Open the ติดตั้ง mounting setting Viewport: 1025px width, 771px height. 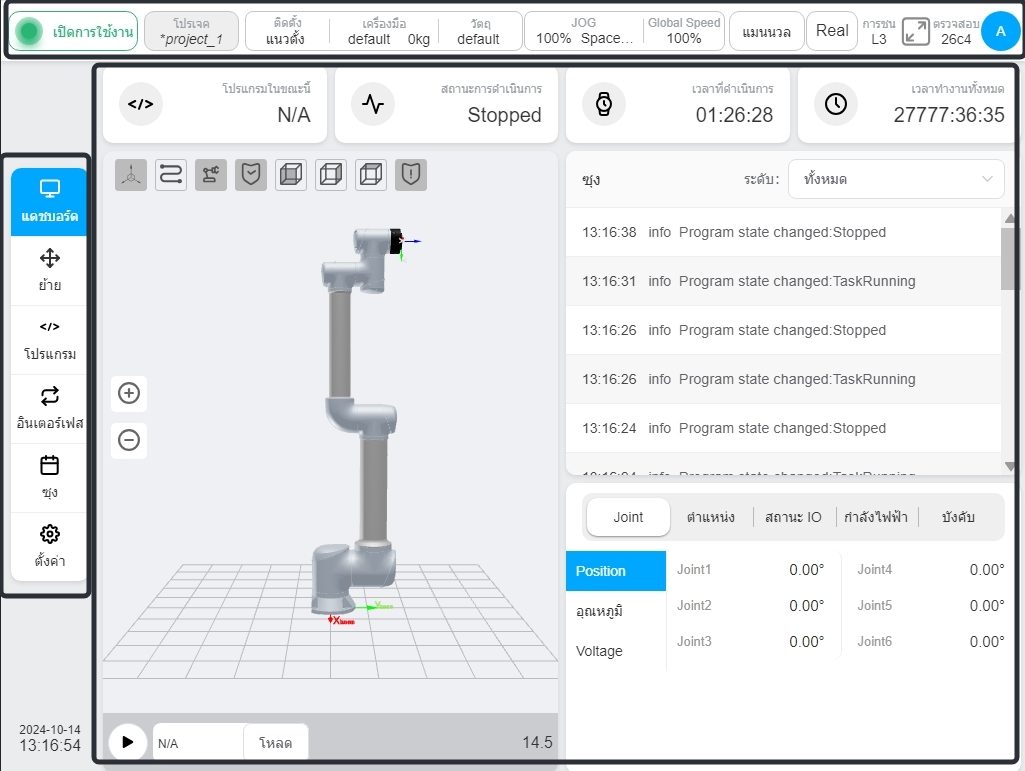click(x=286, y=31)
